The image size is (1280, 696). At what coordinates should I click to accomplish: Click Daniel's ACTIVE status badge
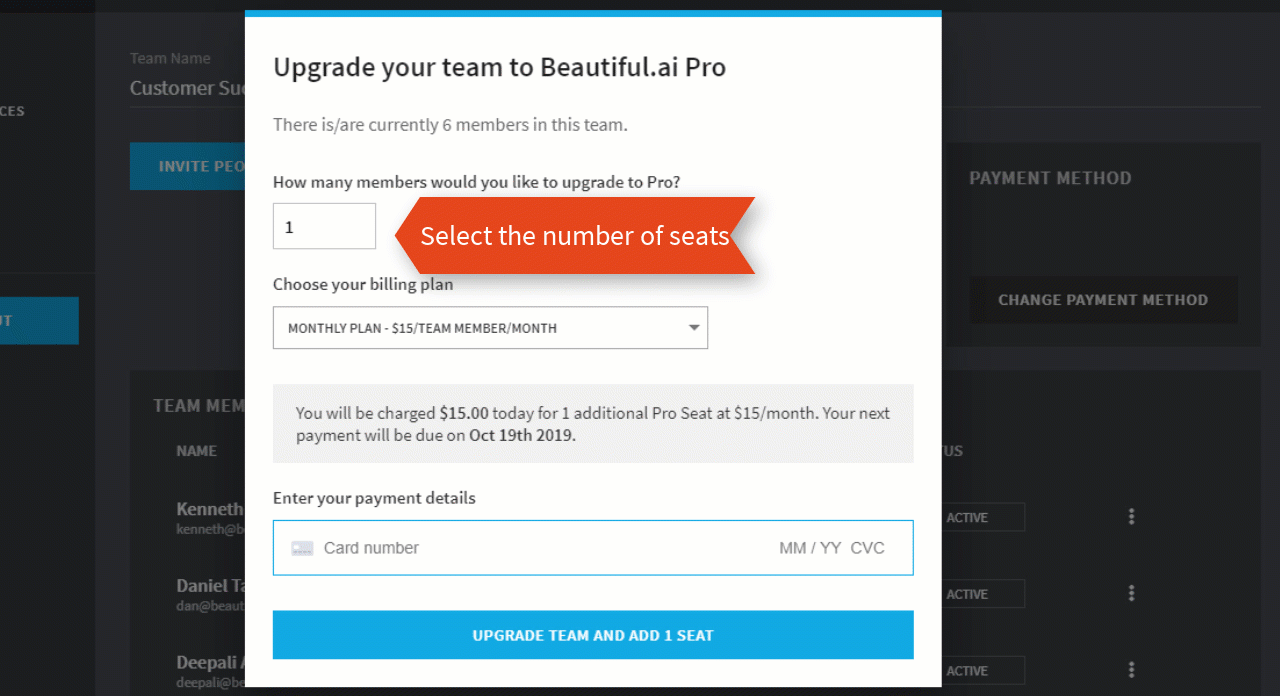click(x=982, y=594)
